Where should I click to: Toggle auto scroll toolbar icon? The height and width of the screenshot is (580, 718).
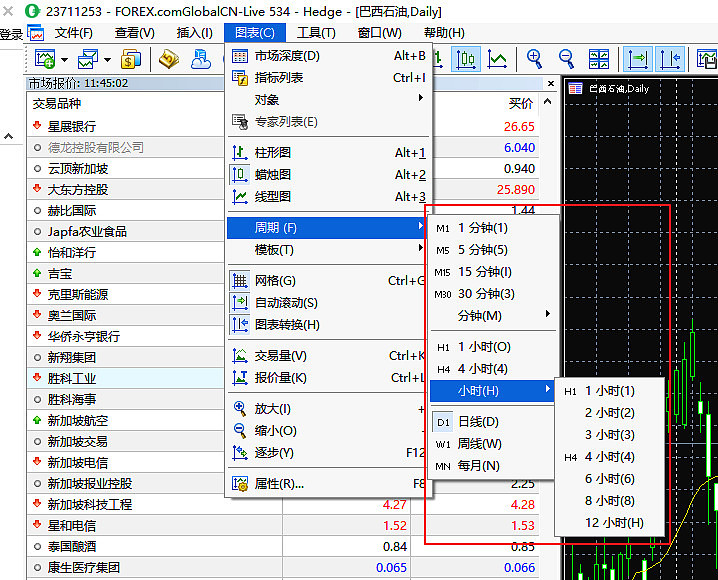click(x=637, y=59)
